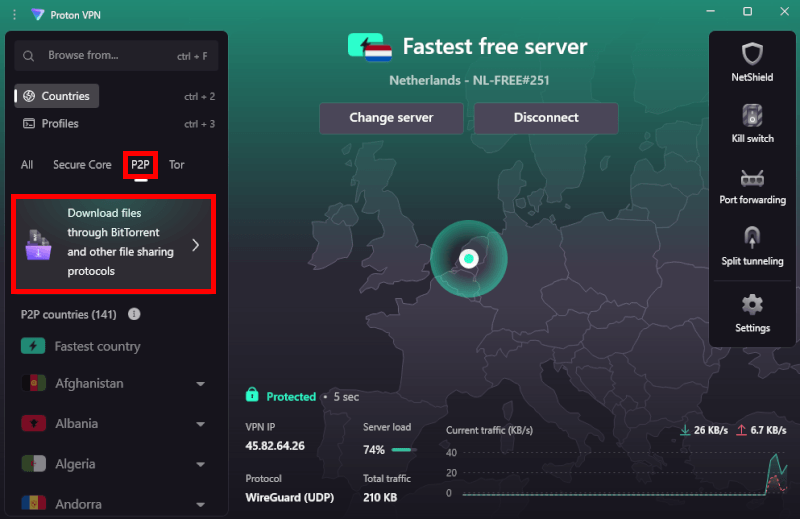Click the connected server marker on map
800x519 pixels.
coord(468,259)
